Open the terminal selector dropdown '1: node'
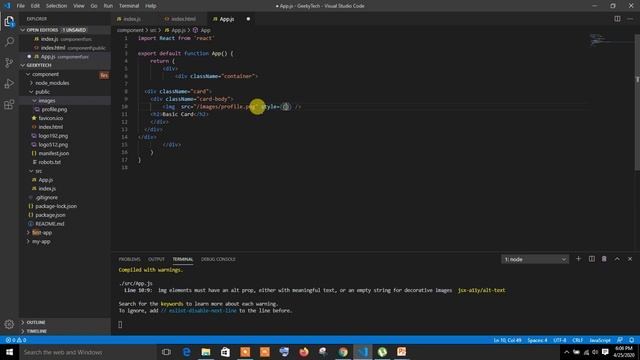The height and width of the screenshot is (360, 640). coord(535,259)
